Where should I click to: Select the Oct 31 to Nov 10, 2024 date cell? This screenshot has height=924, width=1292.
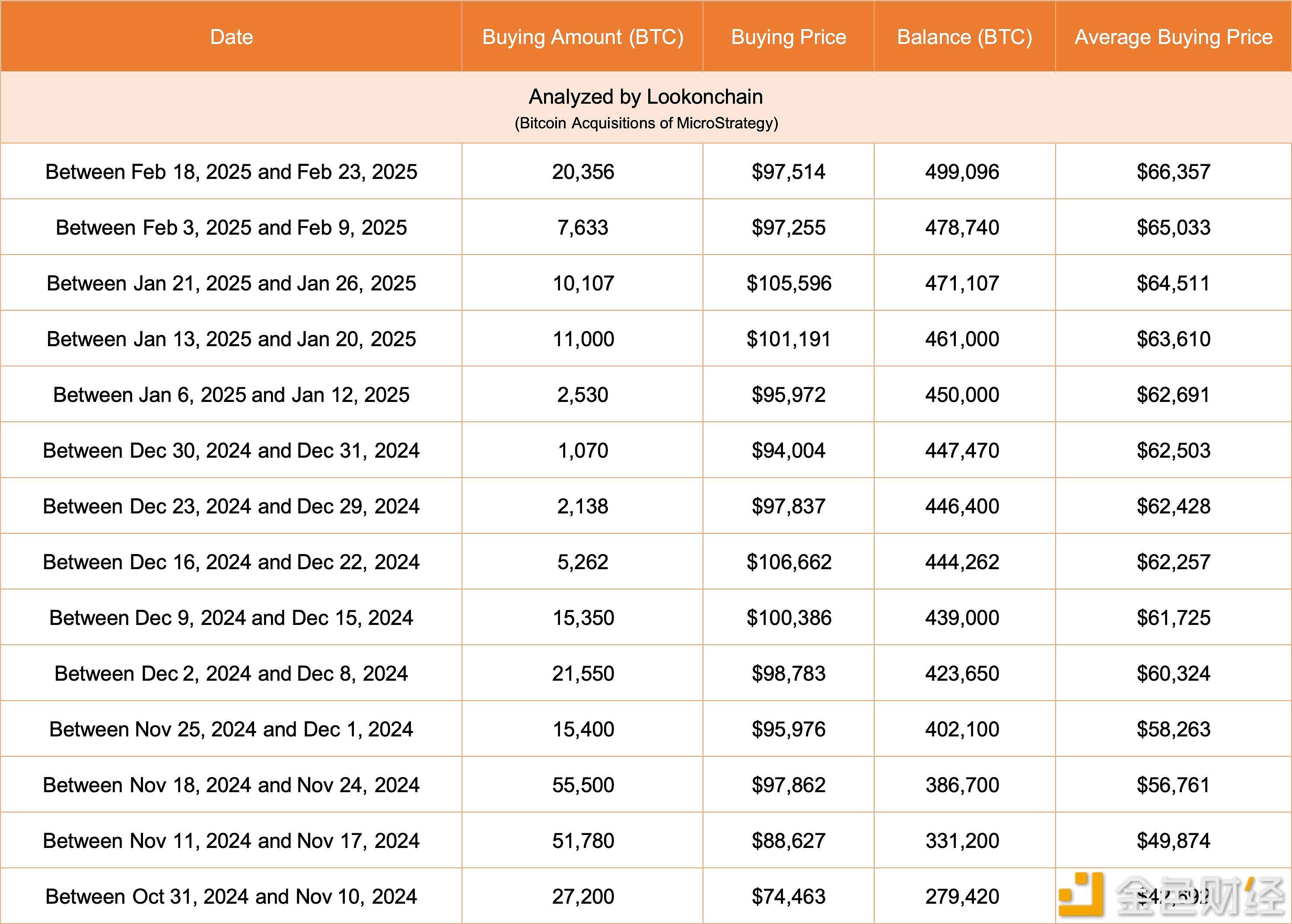pos(231,896)
